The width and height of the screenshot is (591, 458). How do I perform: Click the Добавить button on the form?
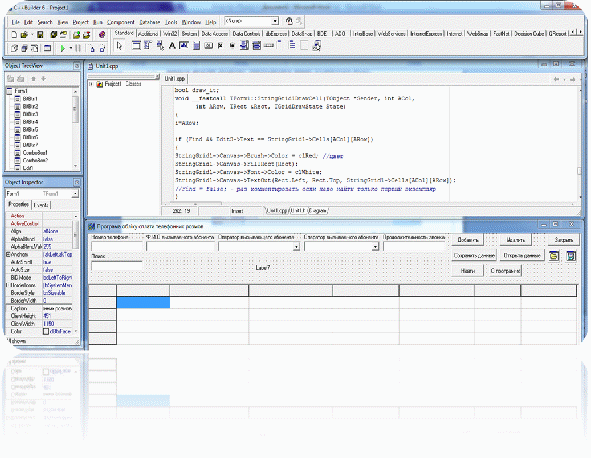click(x=468, y=240)
